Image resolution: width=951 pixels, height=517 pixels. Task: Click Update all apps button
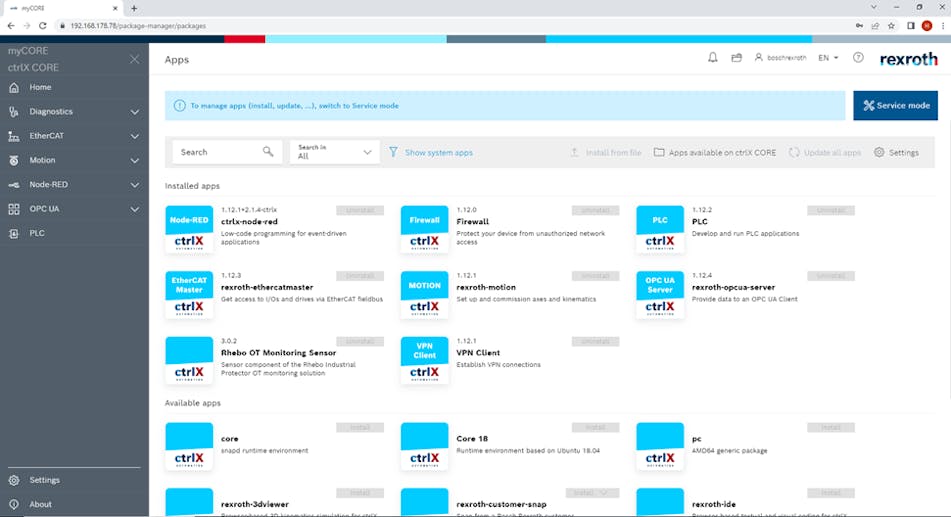click(x=825, y=152)
